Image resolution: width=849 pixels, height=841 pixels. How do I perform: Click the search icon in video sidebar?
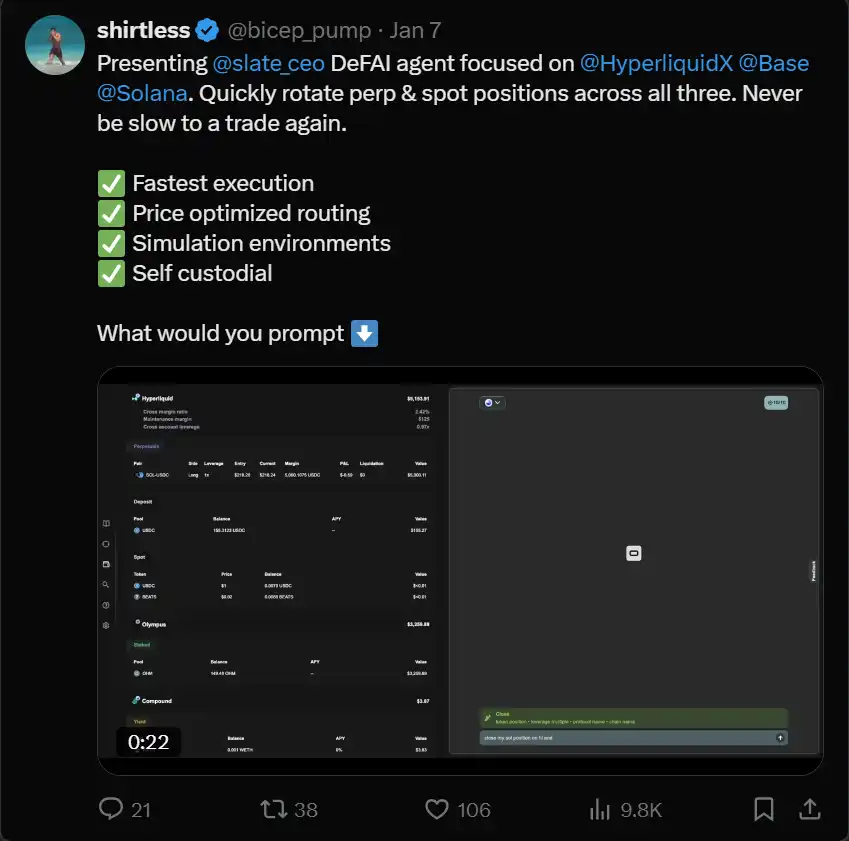(106, 584)
